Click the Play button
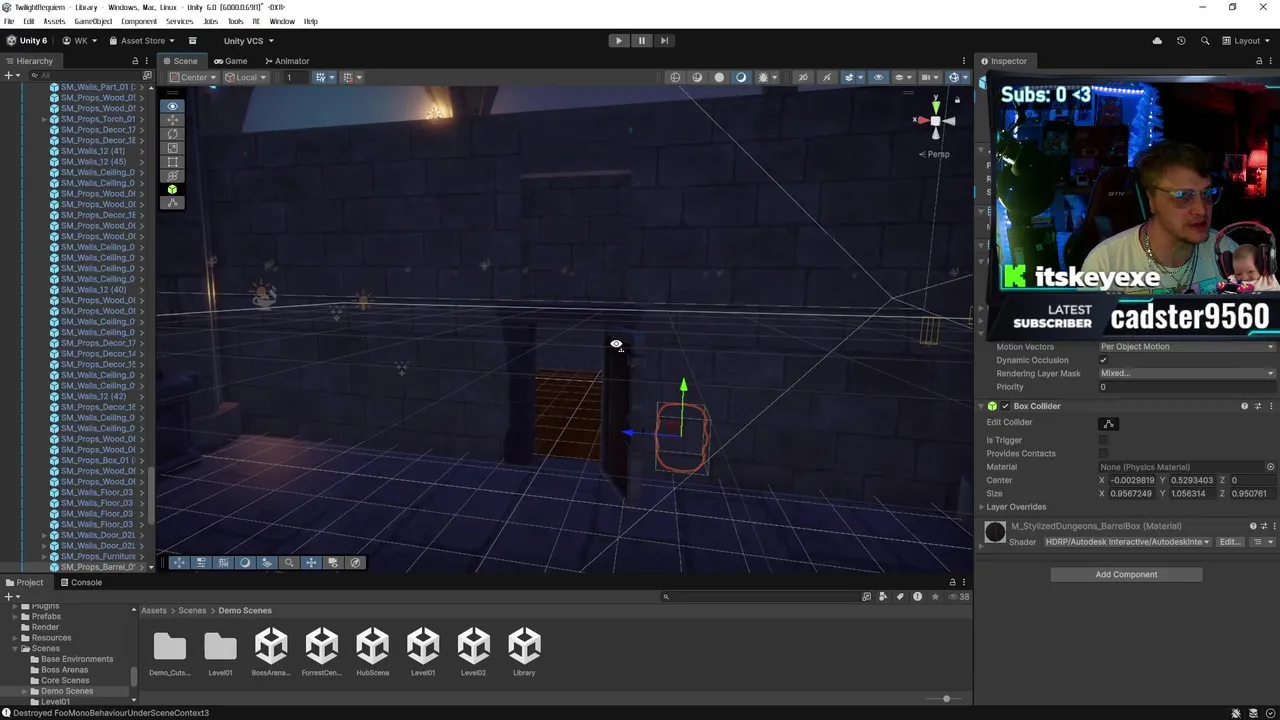This screenshot has height=720, width=1280. click(x=619, y=41)
